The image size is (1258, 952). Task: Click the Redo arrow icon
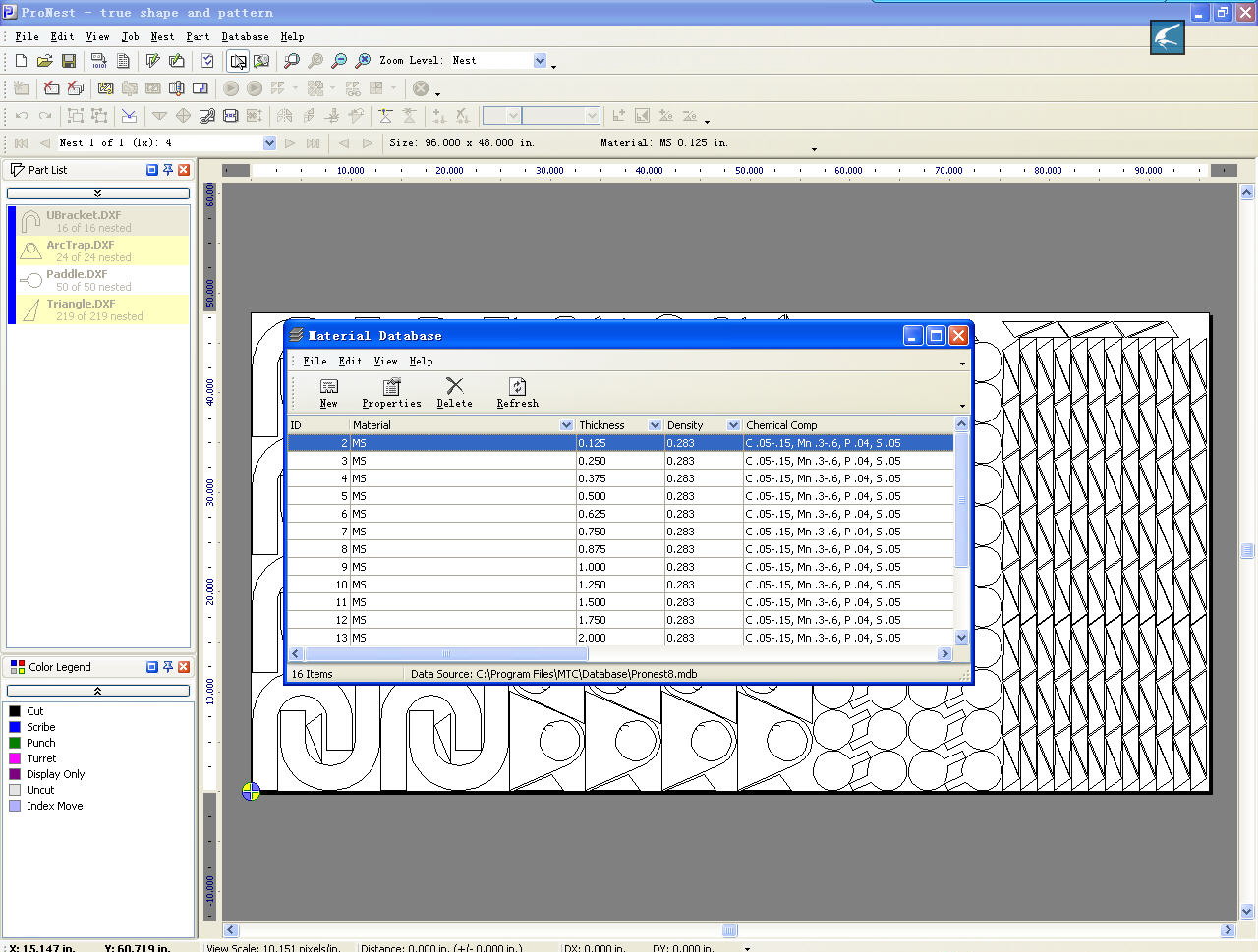coord(45,116)
